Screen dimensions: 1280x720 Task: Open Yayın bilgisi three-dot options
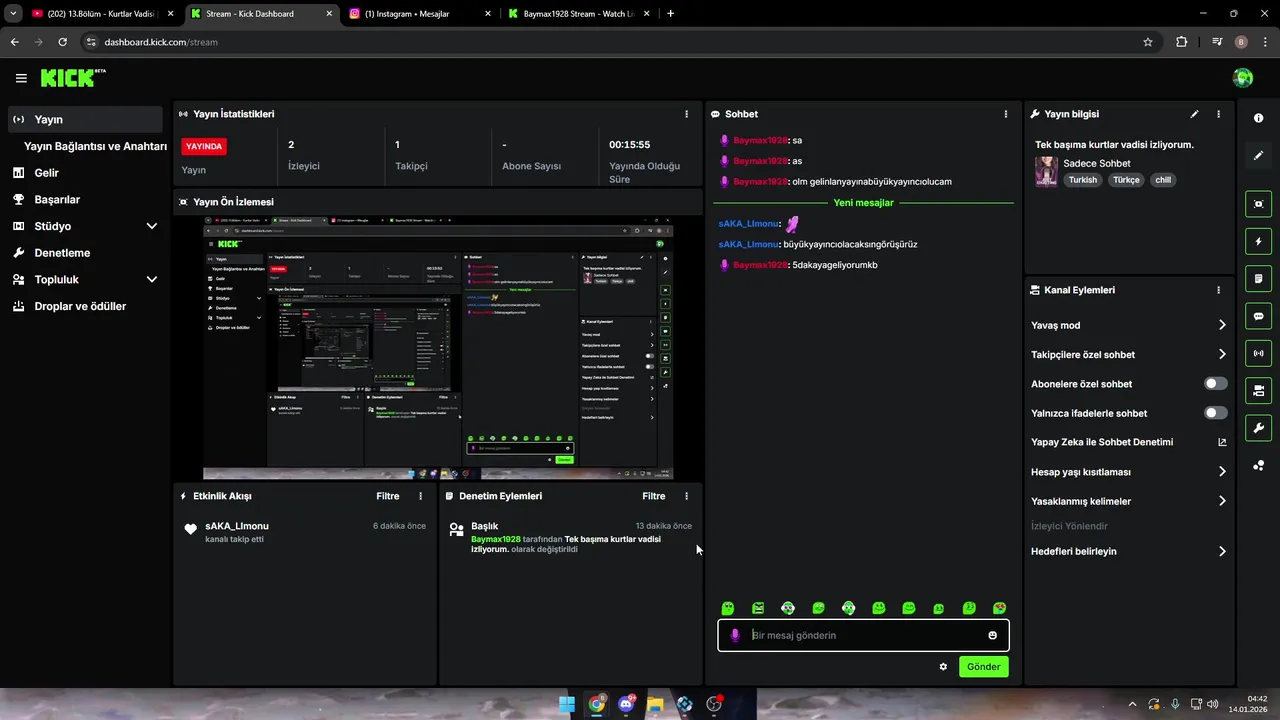(1218, 114)
